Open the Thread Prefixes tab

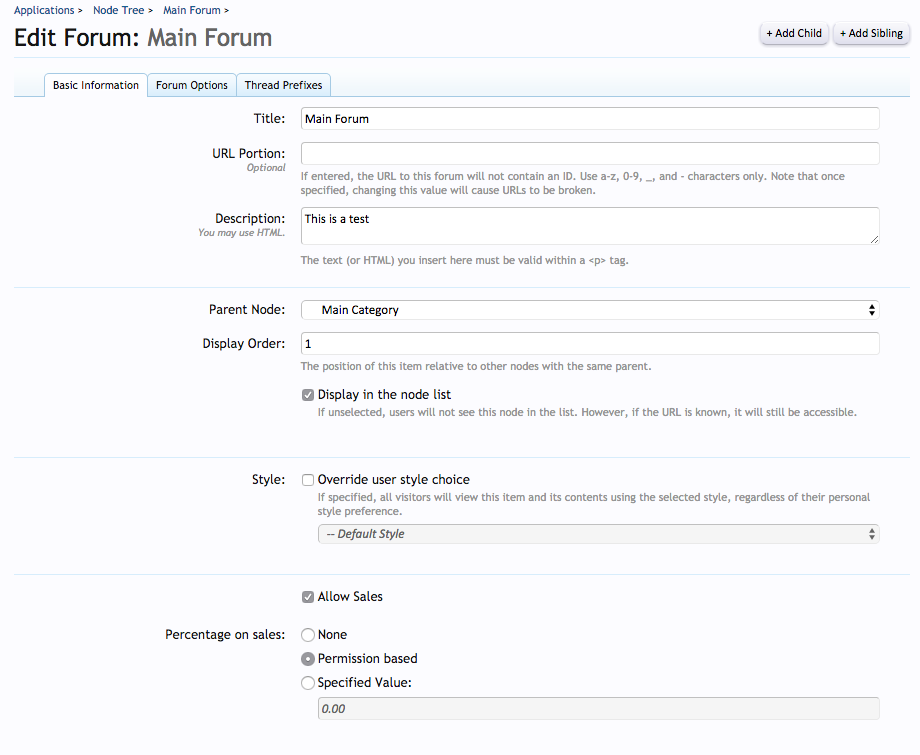283,85
